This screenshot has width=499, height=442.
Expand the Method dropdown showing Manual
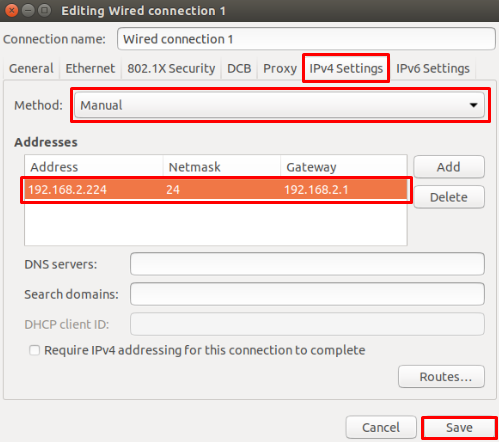click(x=279, y=105)
